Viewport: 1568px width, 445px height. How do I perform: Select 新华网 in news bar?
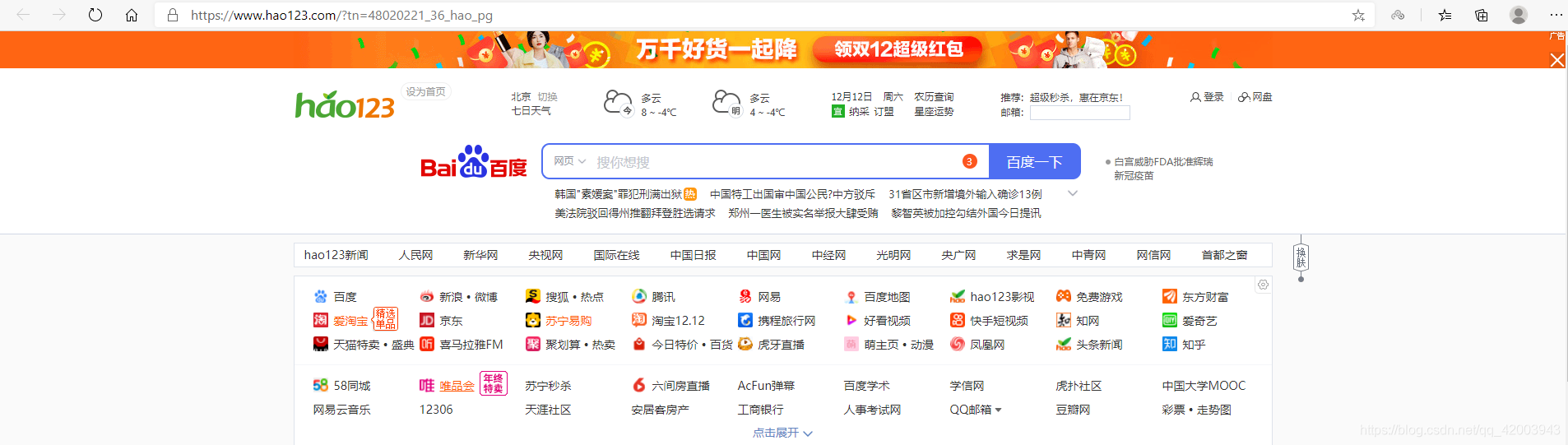pyautogui.click(x=480, y=255)
